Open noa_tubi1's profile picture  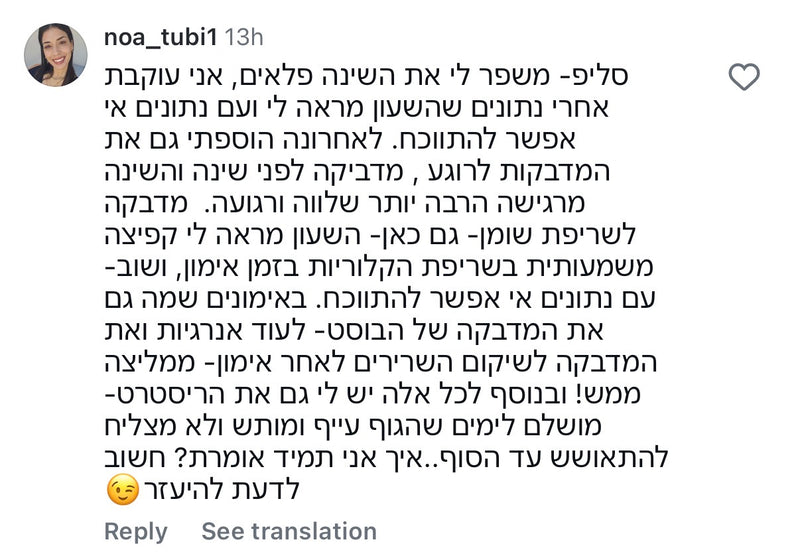point(55,55)
